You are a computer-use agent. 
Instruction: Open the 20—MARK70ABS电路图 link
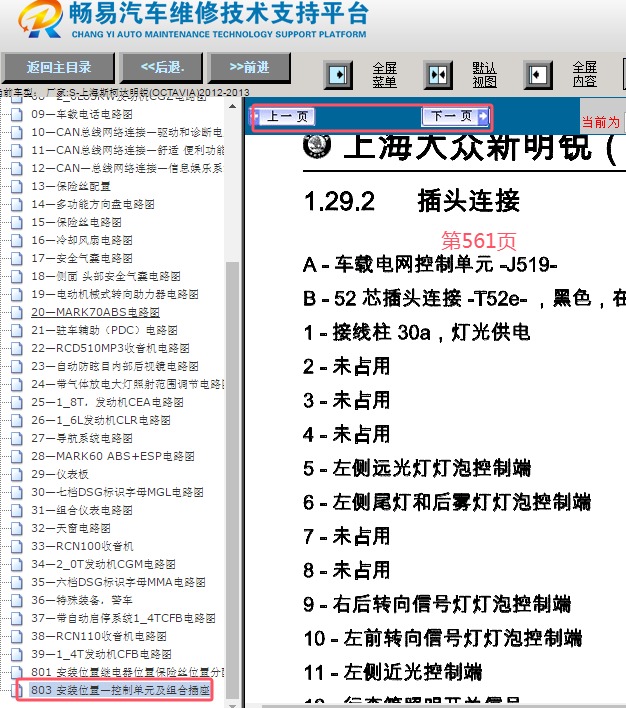pos(95,312)
